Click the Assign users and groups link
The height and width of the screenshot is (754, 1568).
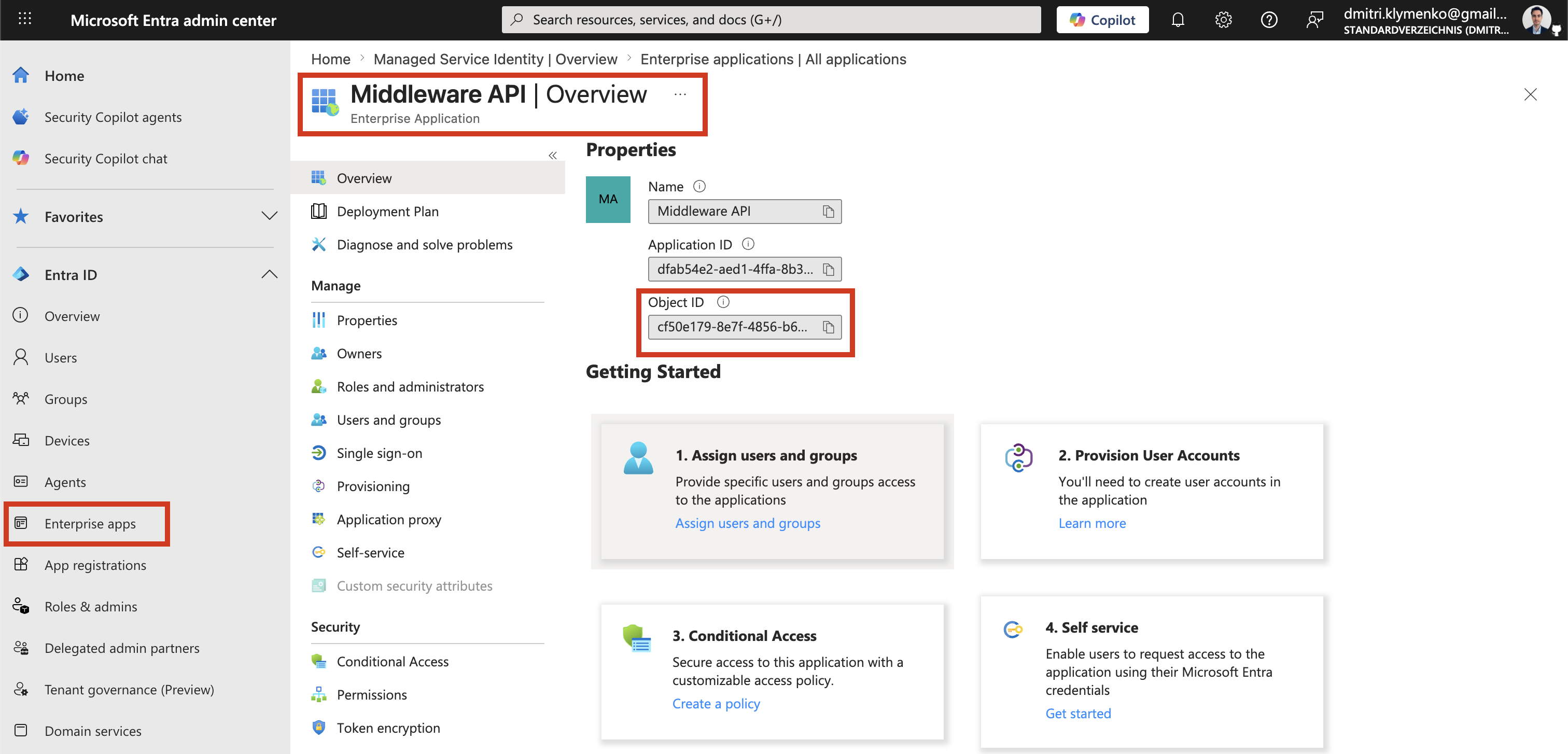point(748,523)
